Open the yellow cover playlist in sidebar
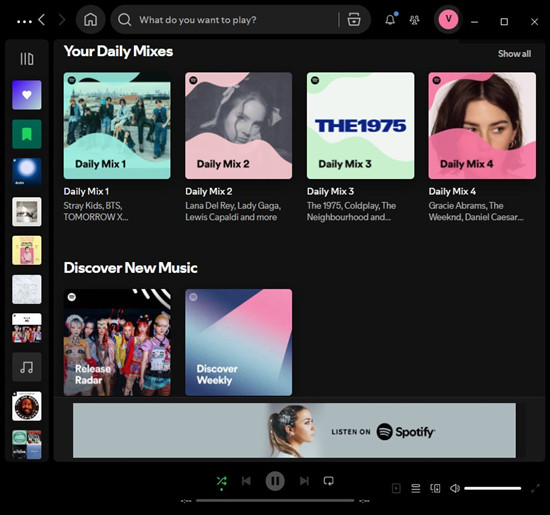Viewport: 550px width, 515px height. (x=27, y=250)
